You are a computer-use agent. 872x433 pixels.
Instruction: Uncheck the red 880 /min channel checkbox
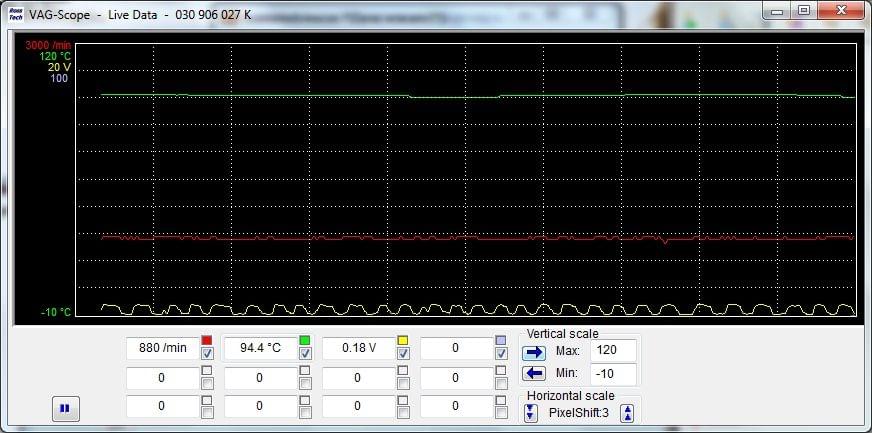pos(207,353)
